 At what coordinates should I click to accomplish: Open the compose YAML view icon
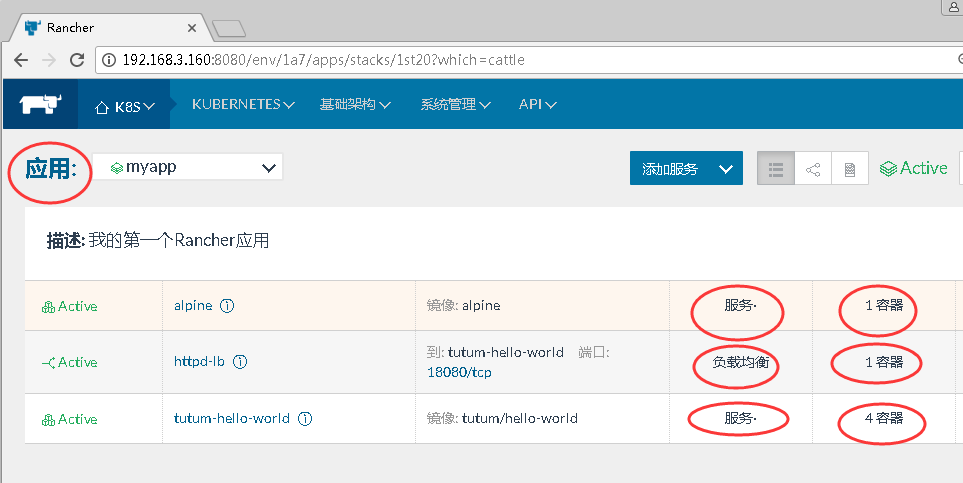pyautogui.click(x=850, y=168)
